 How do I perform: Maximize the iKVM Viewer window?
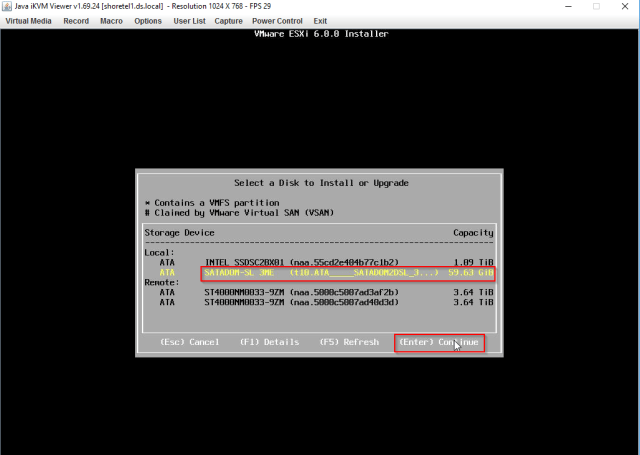click(595, 7)
